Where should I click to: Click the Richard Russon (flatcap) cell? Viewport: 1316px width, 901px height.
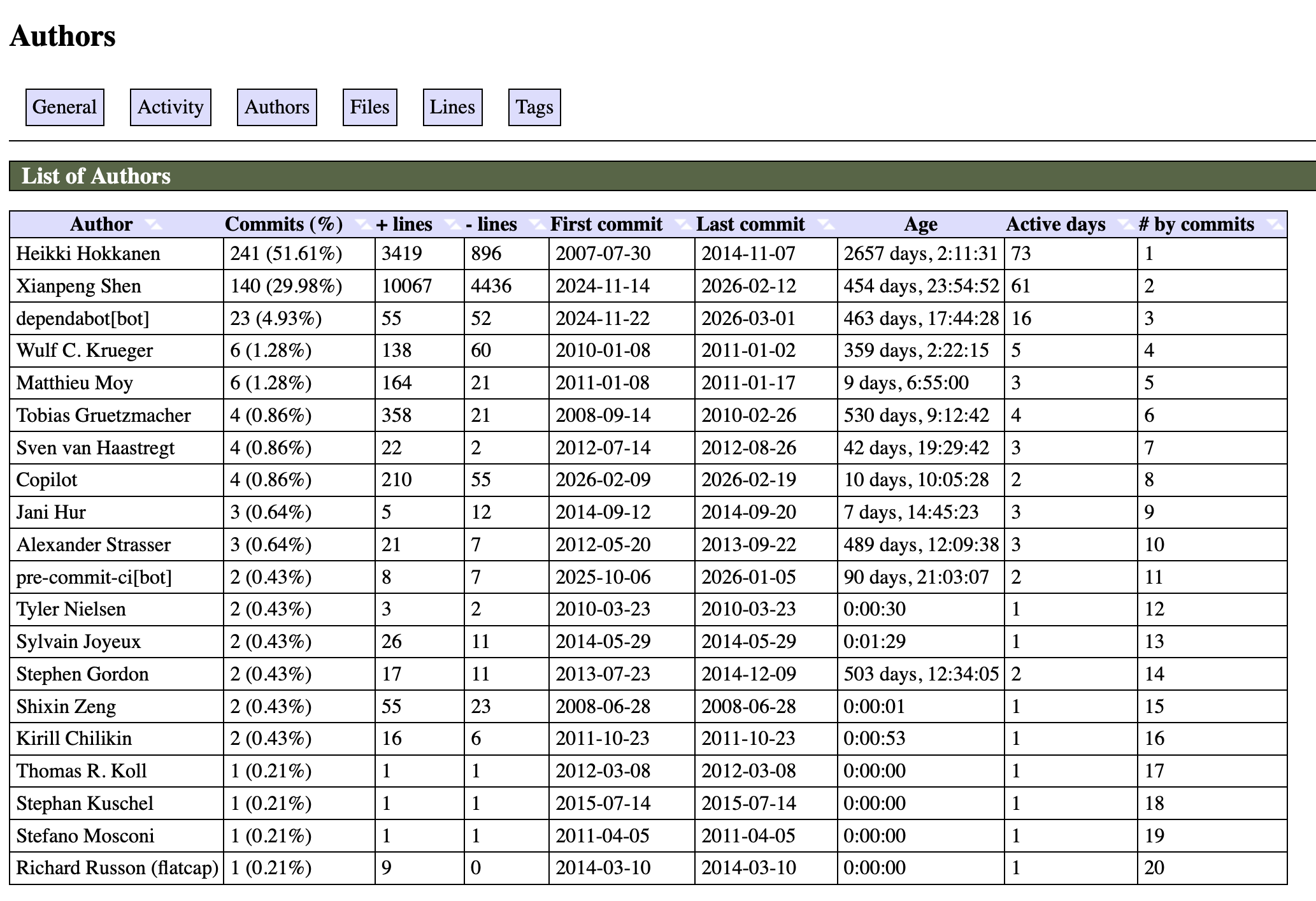[117, 868]
